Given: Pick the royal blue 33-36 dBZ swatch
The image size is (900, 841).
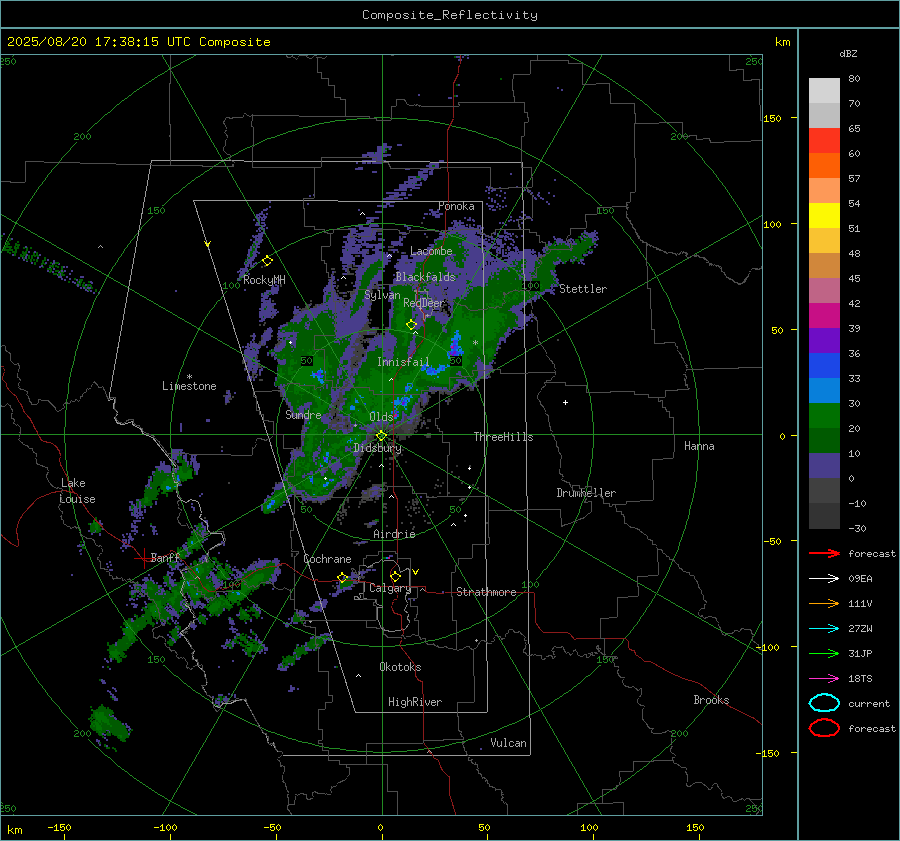Looking at the screenshot, I should coord(824,365).
